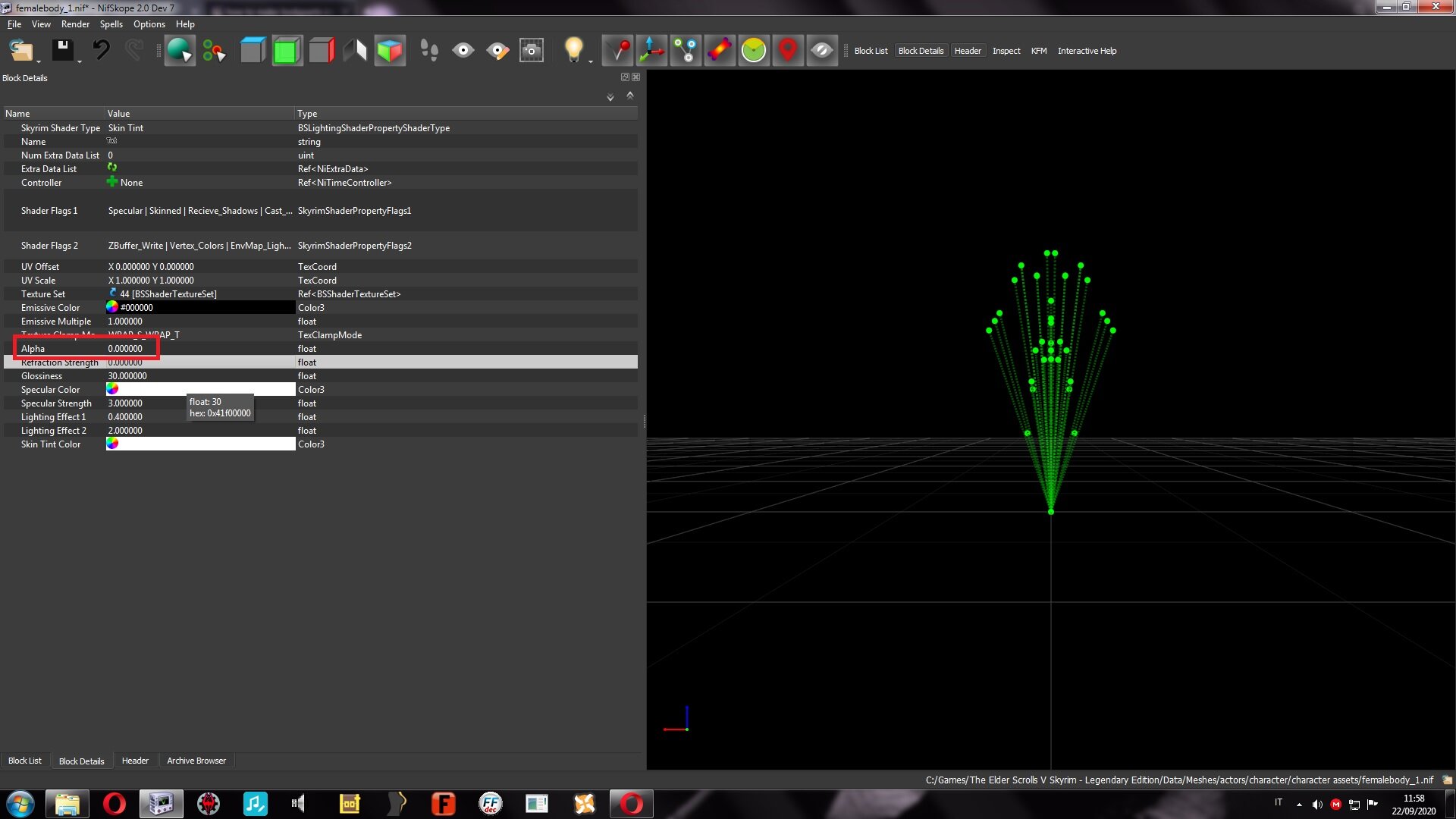Toggle hidden objects crossed-eye icon
Screen dimensions: 1456x819
pyautogui.click(x=822, y=51)
